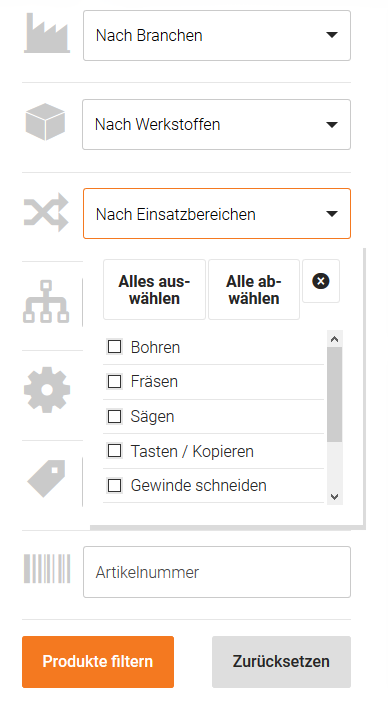Click the barcode icon beside Artikelnummer
The width and height of the screenshot is (388, 704).
tap(47, 568)
